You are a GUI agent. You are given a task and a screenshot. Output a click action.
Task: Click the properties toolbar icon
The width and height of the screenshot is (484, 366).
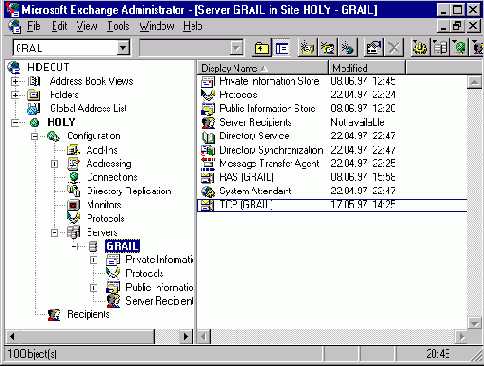click(374, 48)
